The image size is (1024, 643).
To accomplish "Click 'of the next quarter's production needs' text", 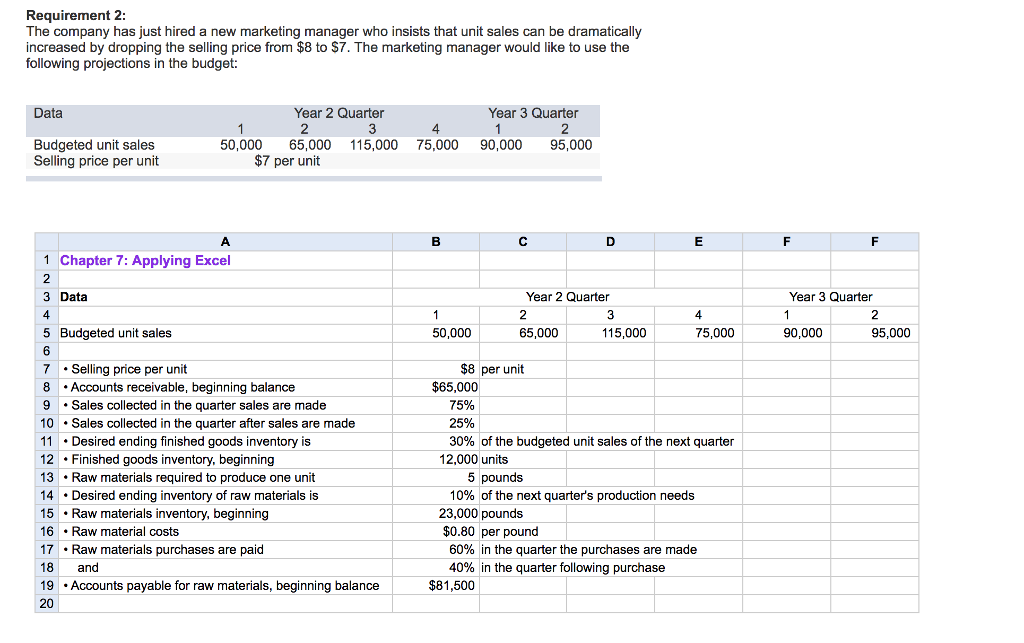I will [588, 495].
